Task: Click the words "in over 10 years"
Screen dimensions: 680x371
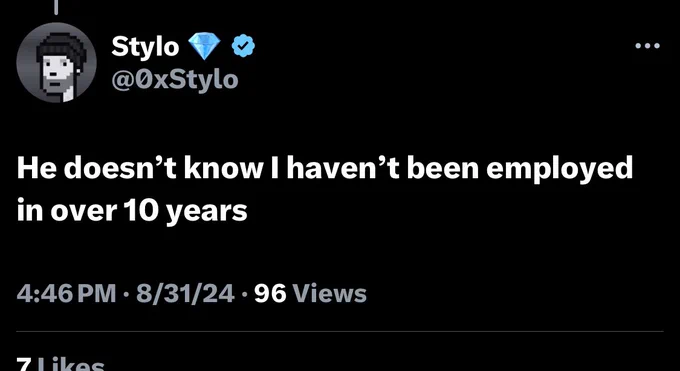Action: [132, 211]
